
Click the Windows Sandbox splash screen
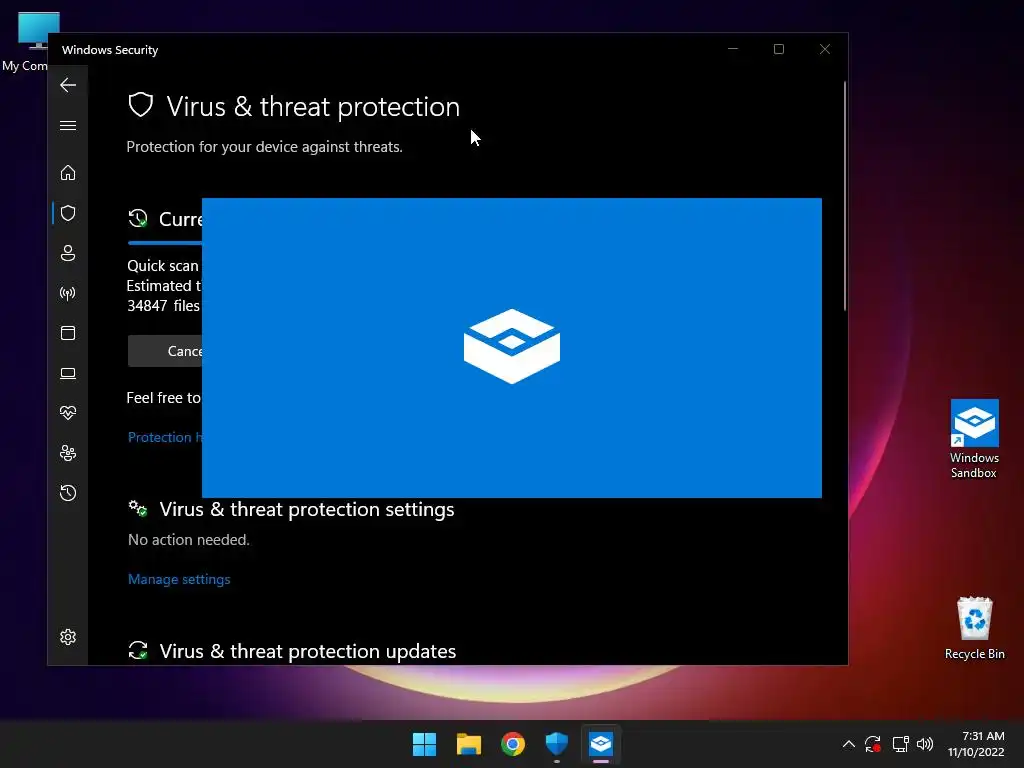(x=511, y=347)
